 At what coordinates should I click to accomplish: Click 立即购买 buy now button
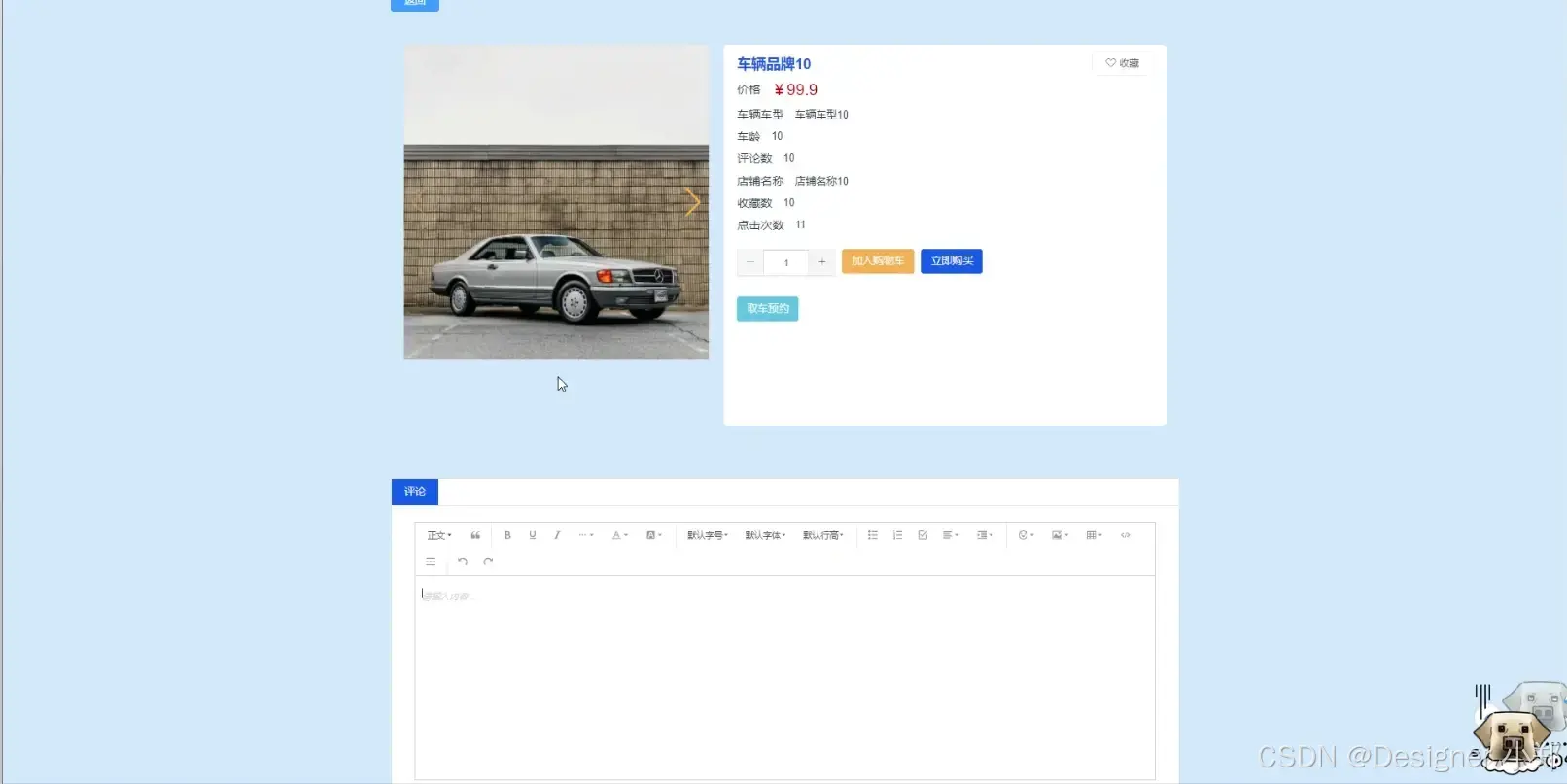pos(952,261)
